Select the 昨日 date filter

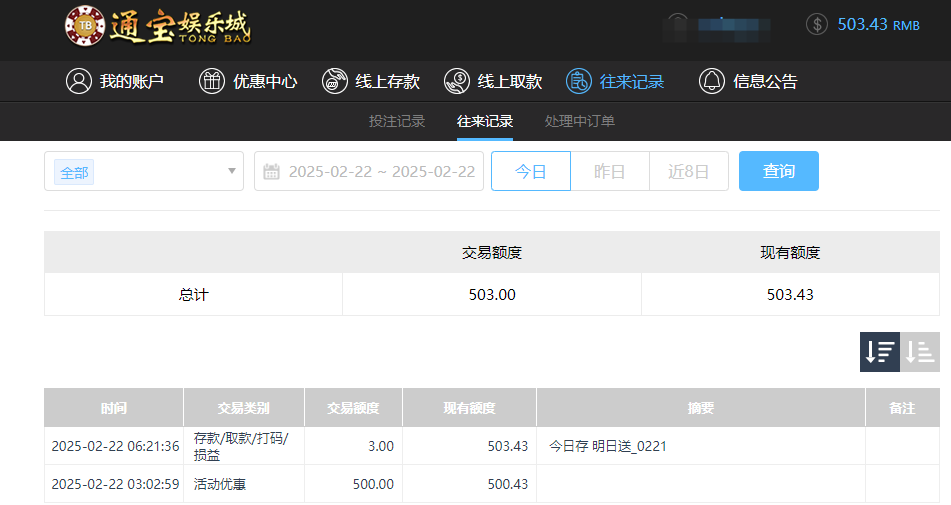pos(610,171)
